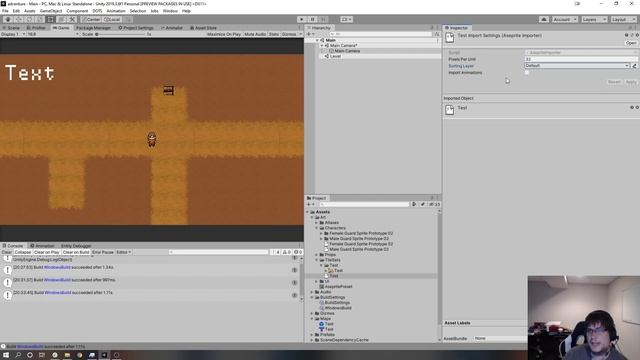Screen dimensions: 640x360
Task: Switch to the Project Settings tab
Action: click(x=136, y=28)
